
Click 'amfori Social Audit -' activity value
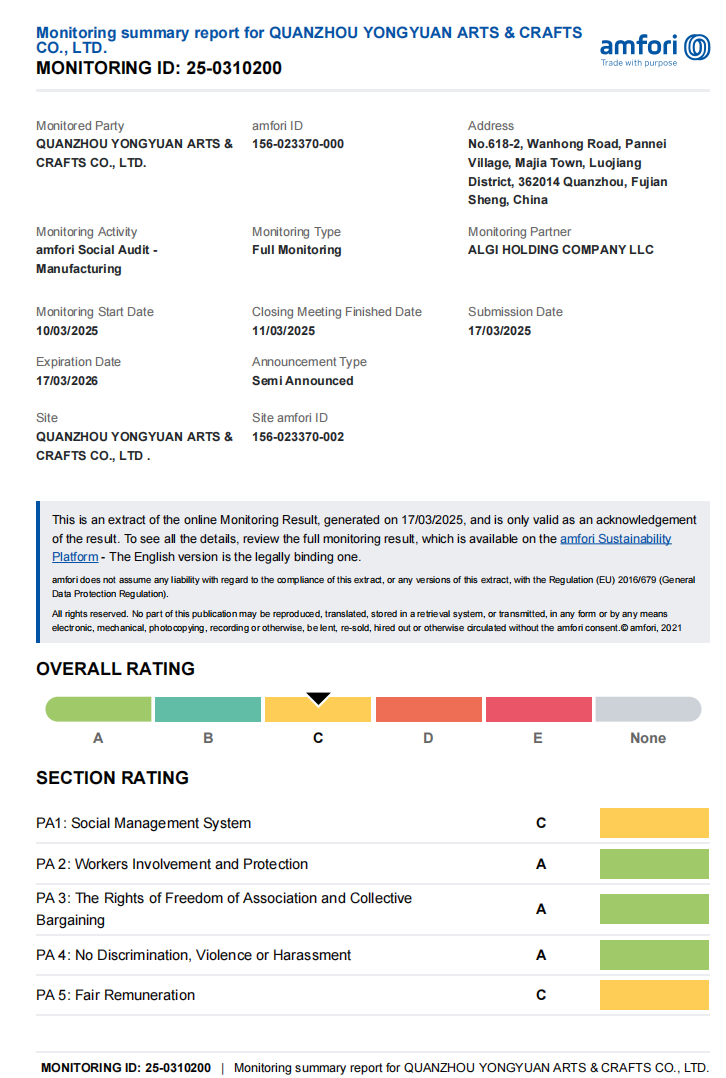click(x=97, y=250)
